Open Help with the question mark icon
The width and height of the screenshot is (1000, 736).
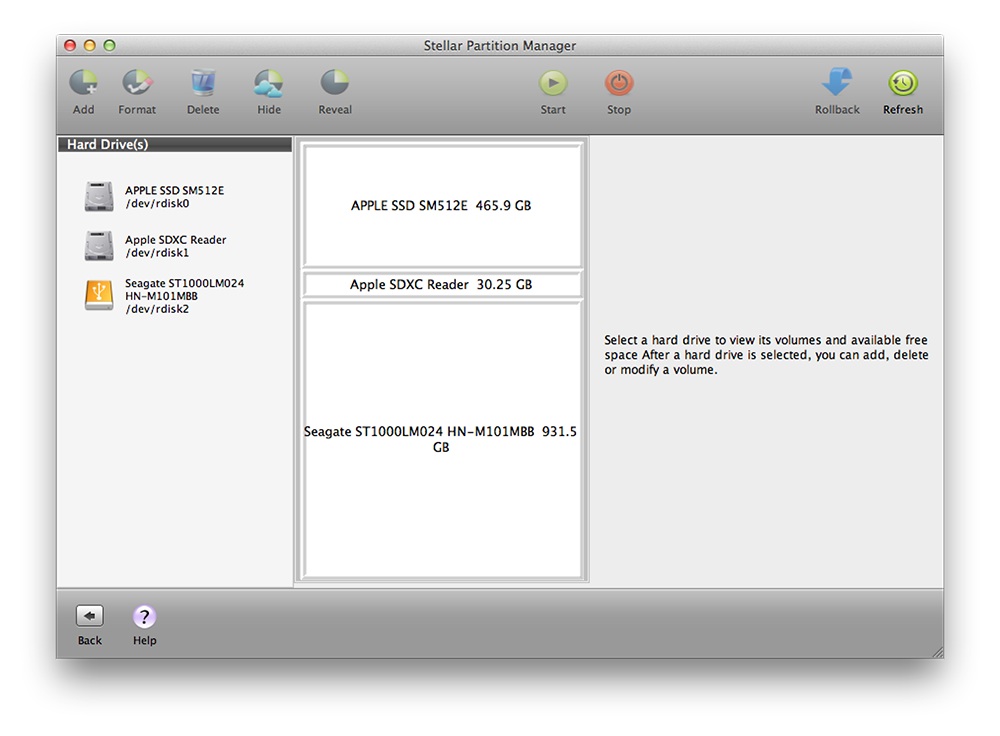click(x=145, y=617)
